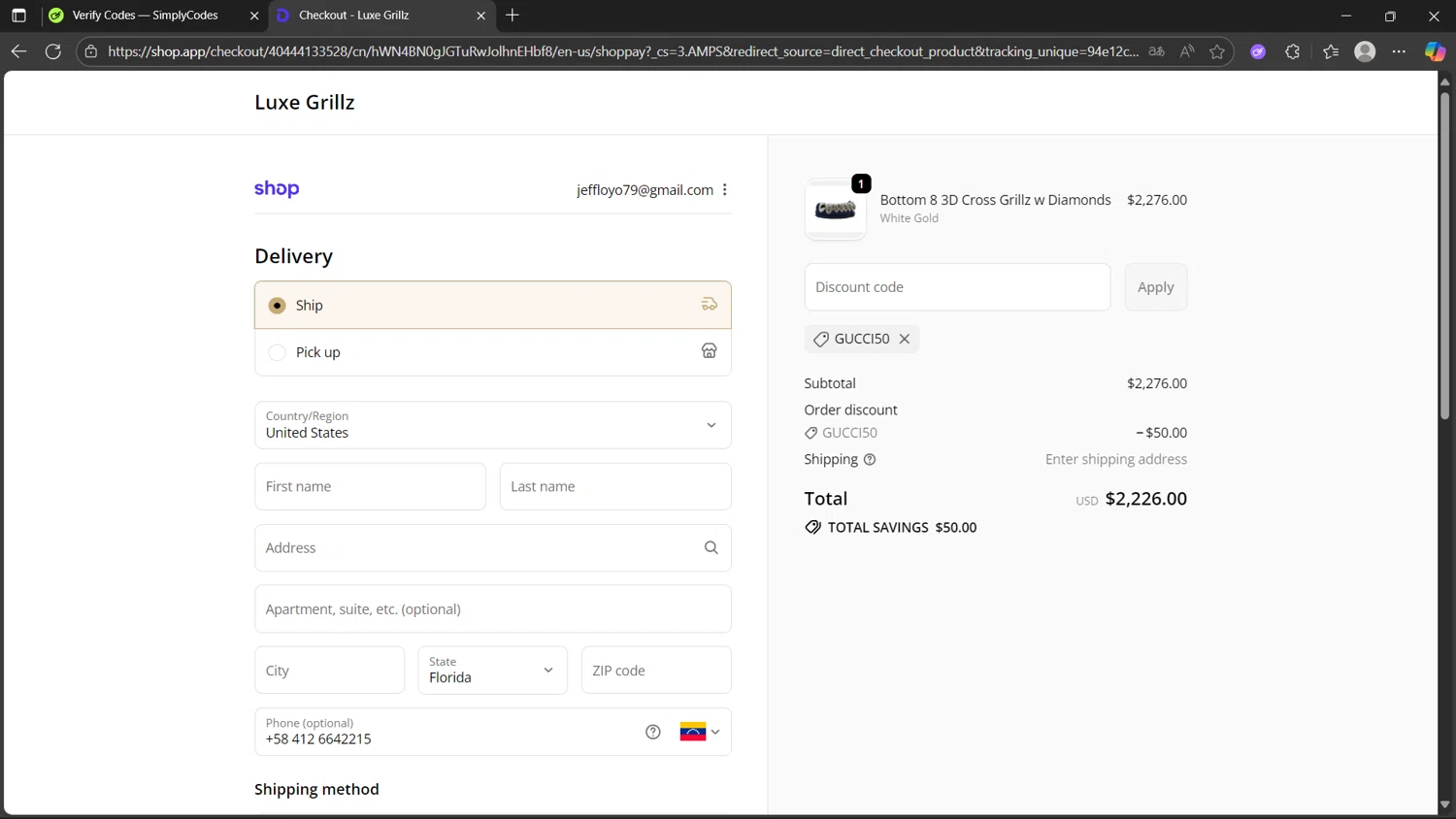This screenshot has width=1456, height=819.
Task: Remove the GUCCI50 discount code
Action: (905, 339)
